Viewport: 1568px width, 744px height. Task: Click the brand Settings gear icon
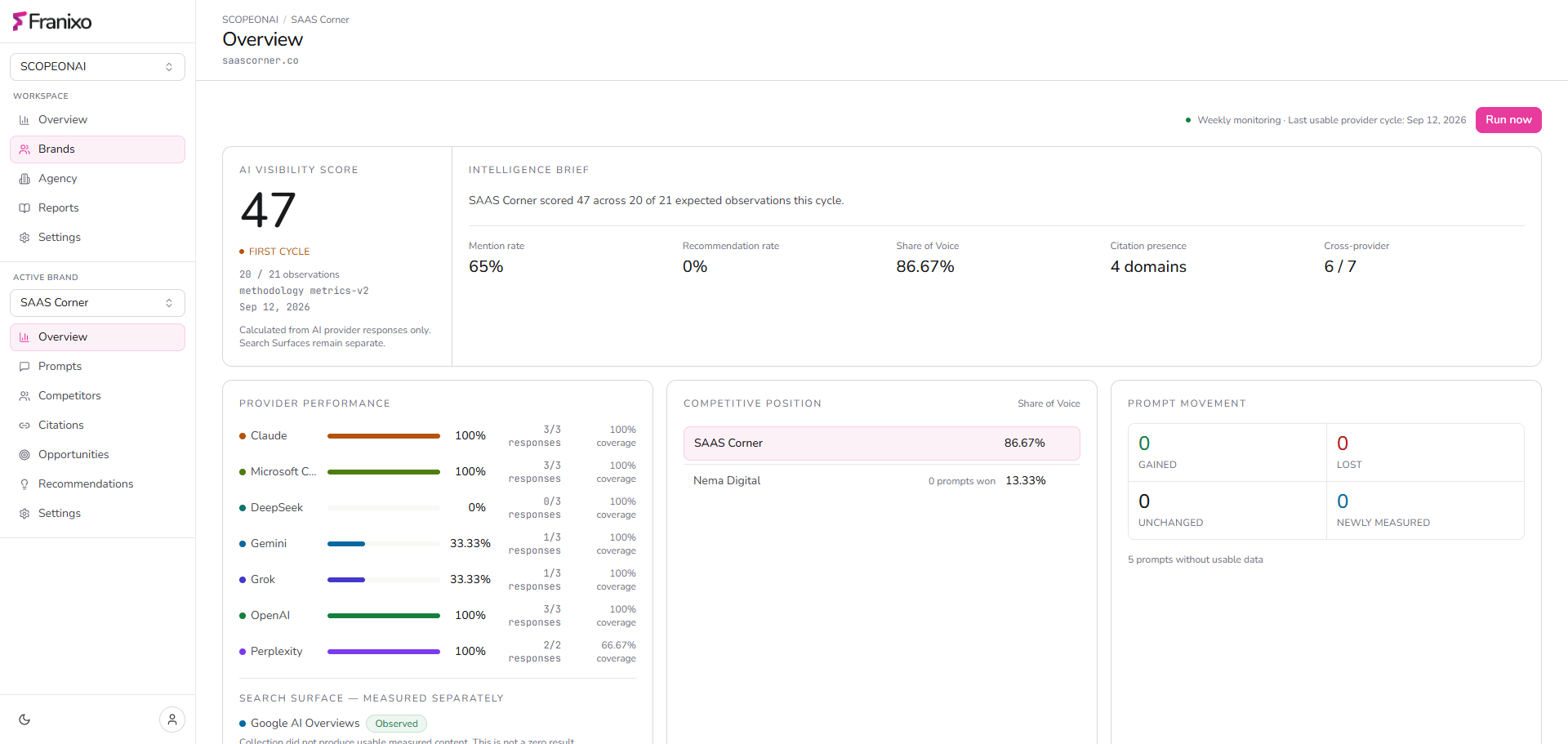coord(24,514)
